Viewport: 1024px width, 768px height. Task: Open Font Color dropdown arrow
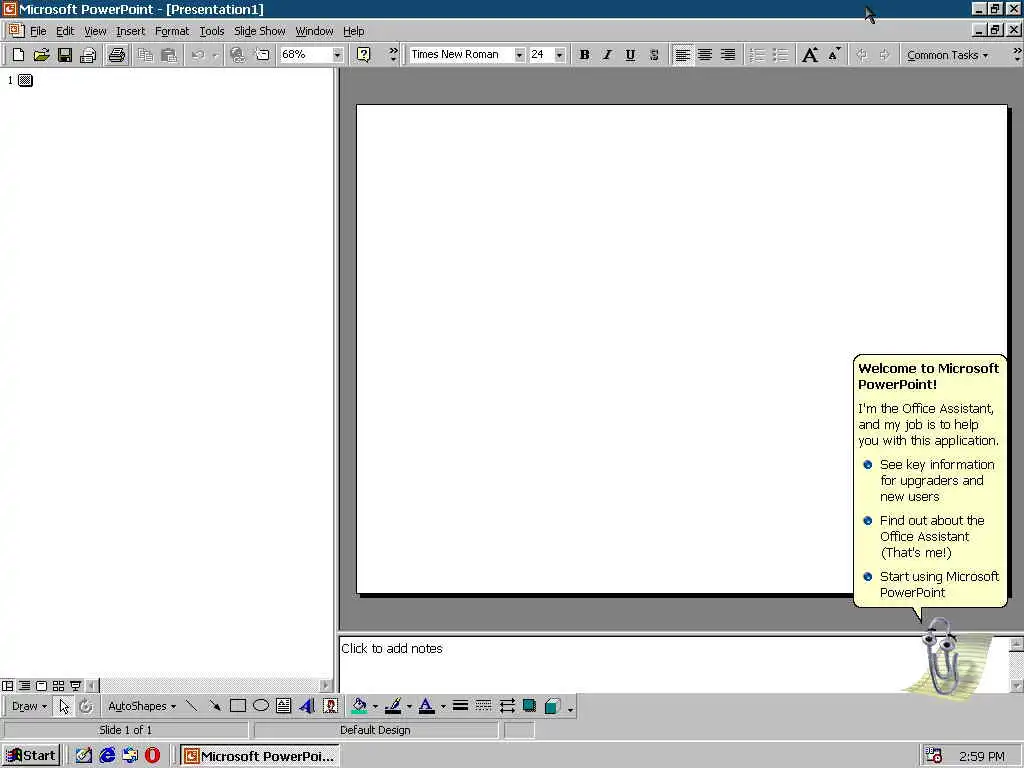click(443, 706)
